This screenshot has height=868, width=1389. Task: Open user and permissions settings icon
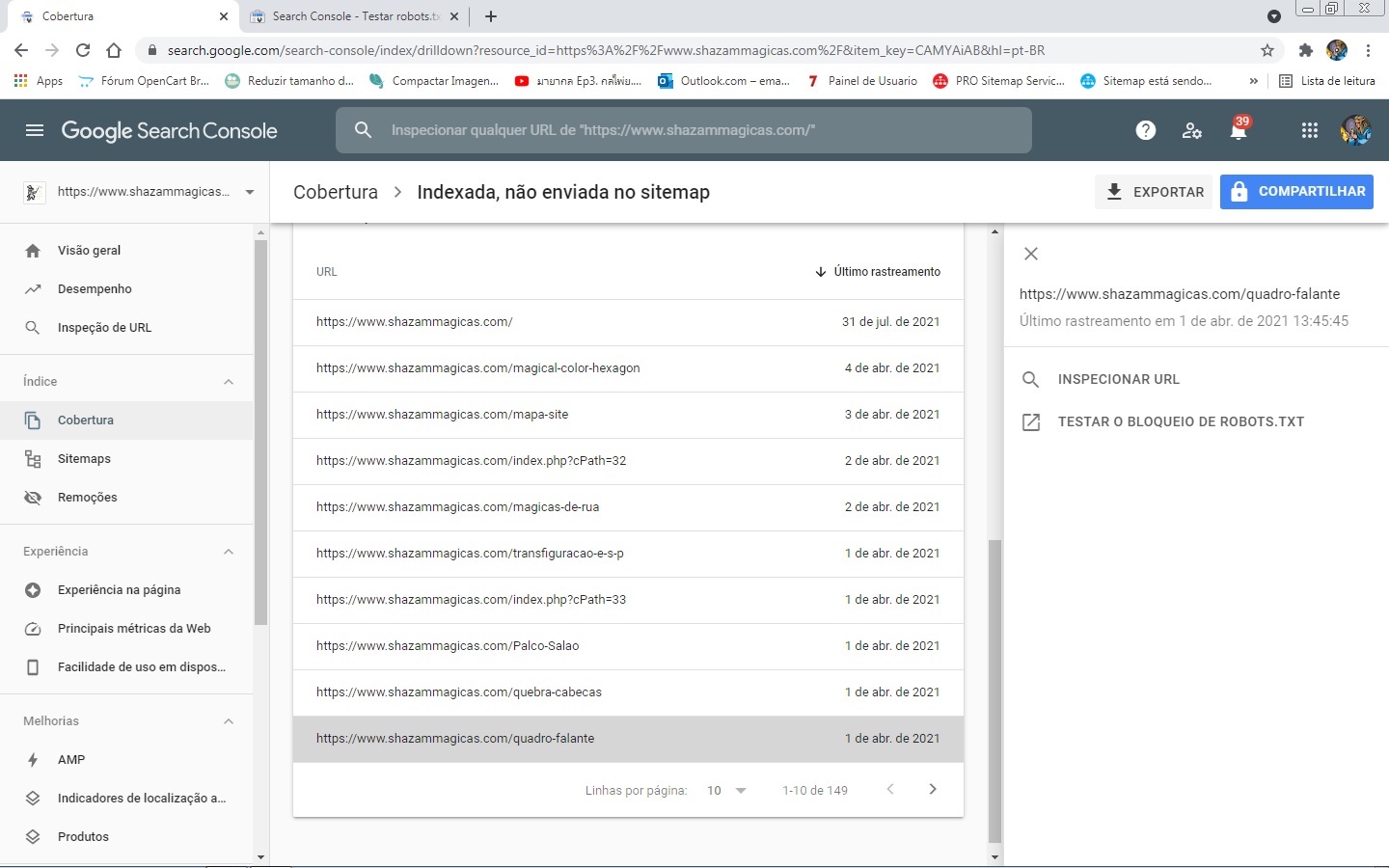1192,130
